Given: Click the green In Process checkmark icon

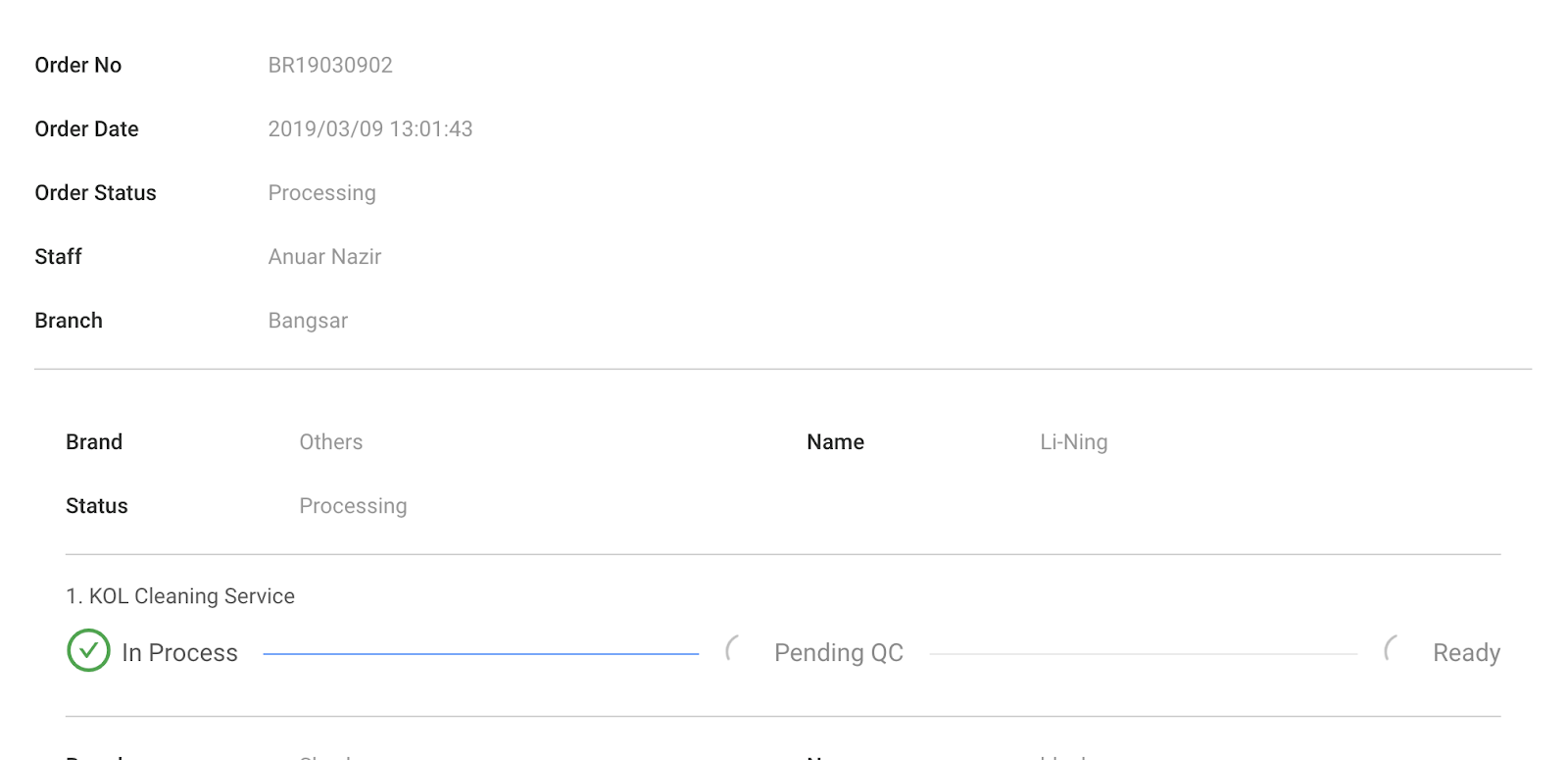Looking at the screenshot, I should [x=88, y=651].
